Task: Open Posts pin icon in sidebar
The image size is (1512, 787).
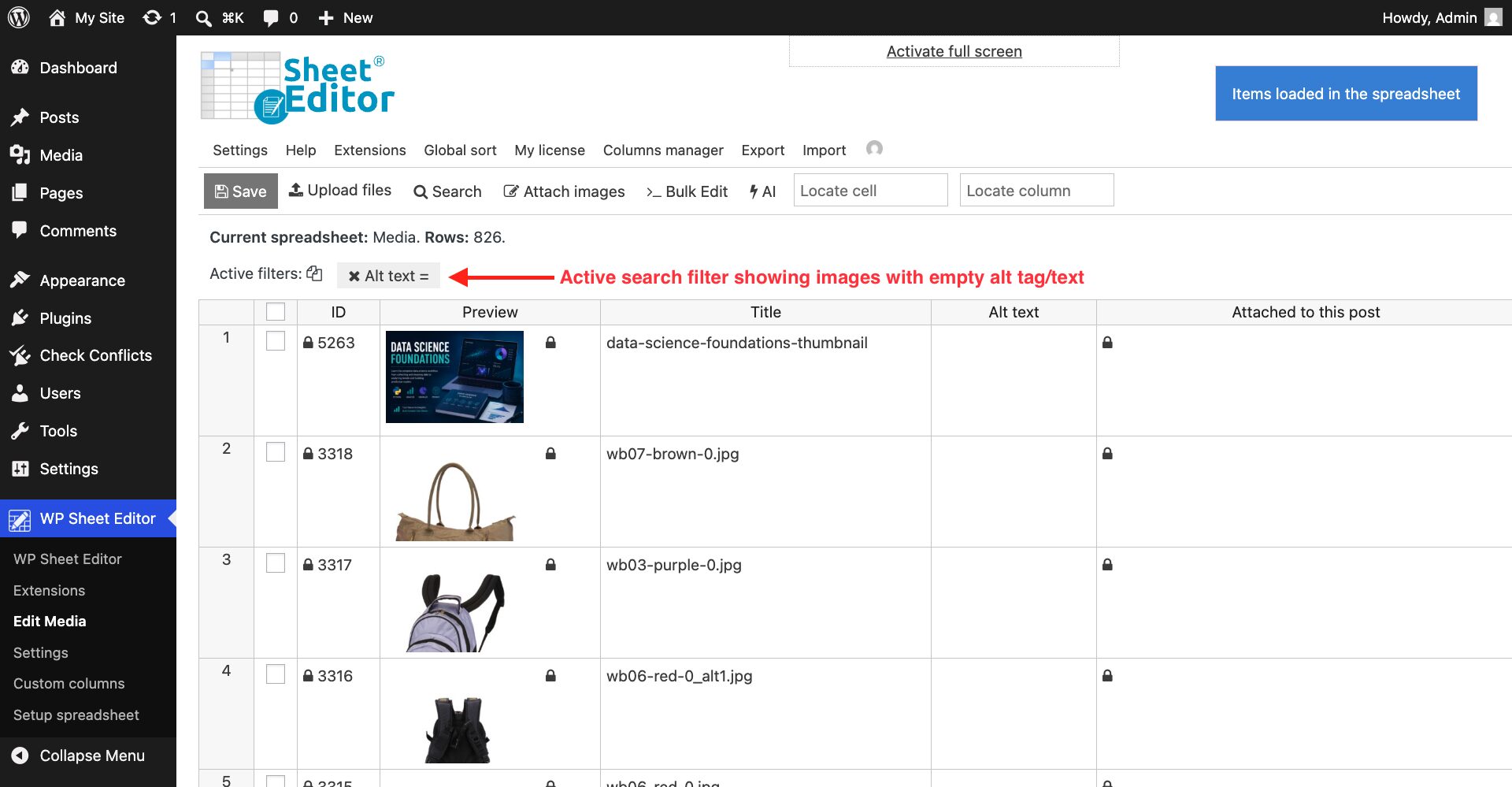Action: pos(20,117)
